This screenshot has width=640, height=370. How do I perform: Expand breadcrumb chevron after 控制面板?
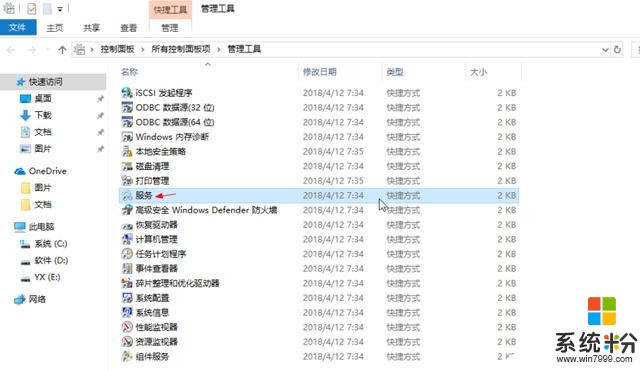[x=142, y=50]
